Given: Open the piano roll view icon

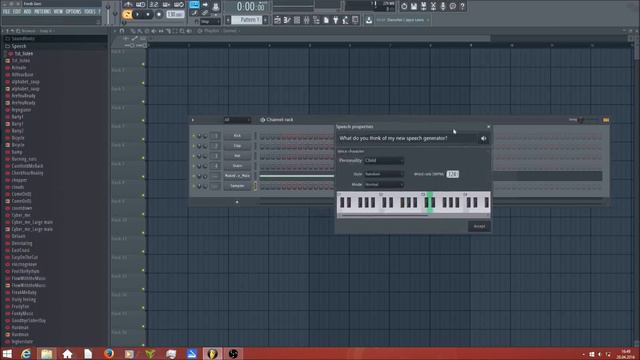Looking at the screenshot, I should coord(287,20).
